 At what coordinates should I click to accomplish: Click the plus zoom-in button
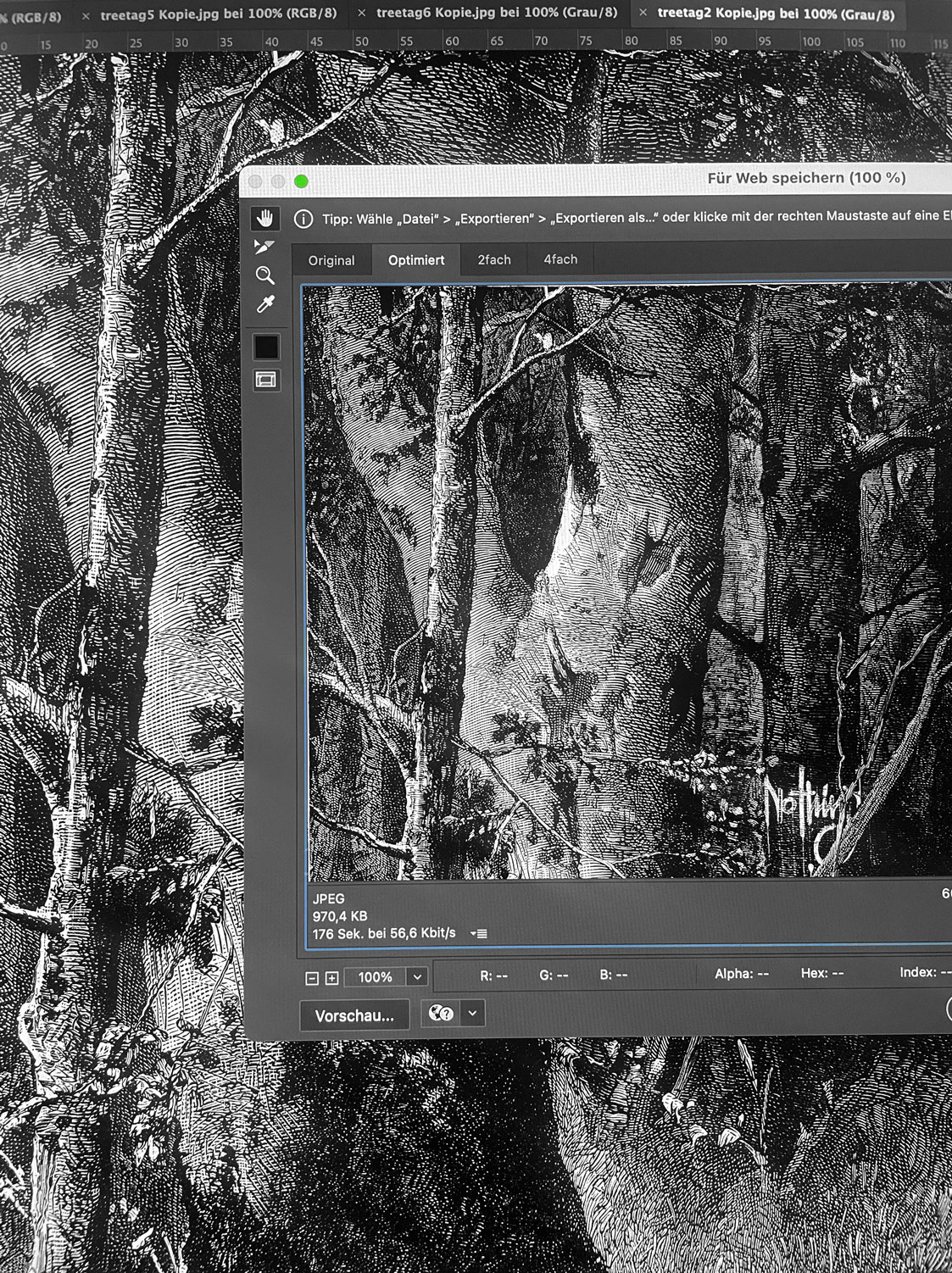tap(331, 978)
